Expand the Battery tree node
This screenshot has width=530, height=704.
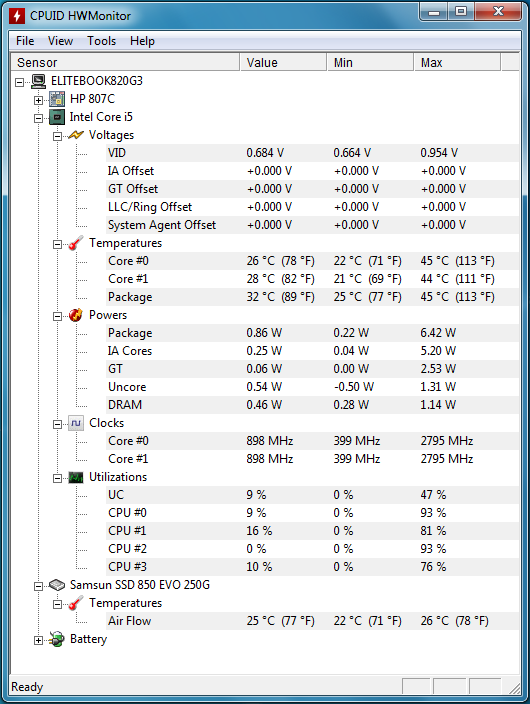click(x=39, y=641)
